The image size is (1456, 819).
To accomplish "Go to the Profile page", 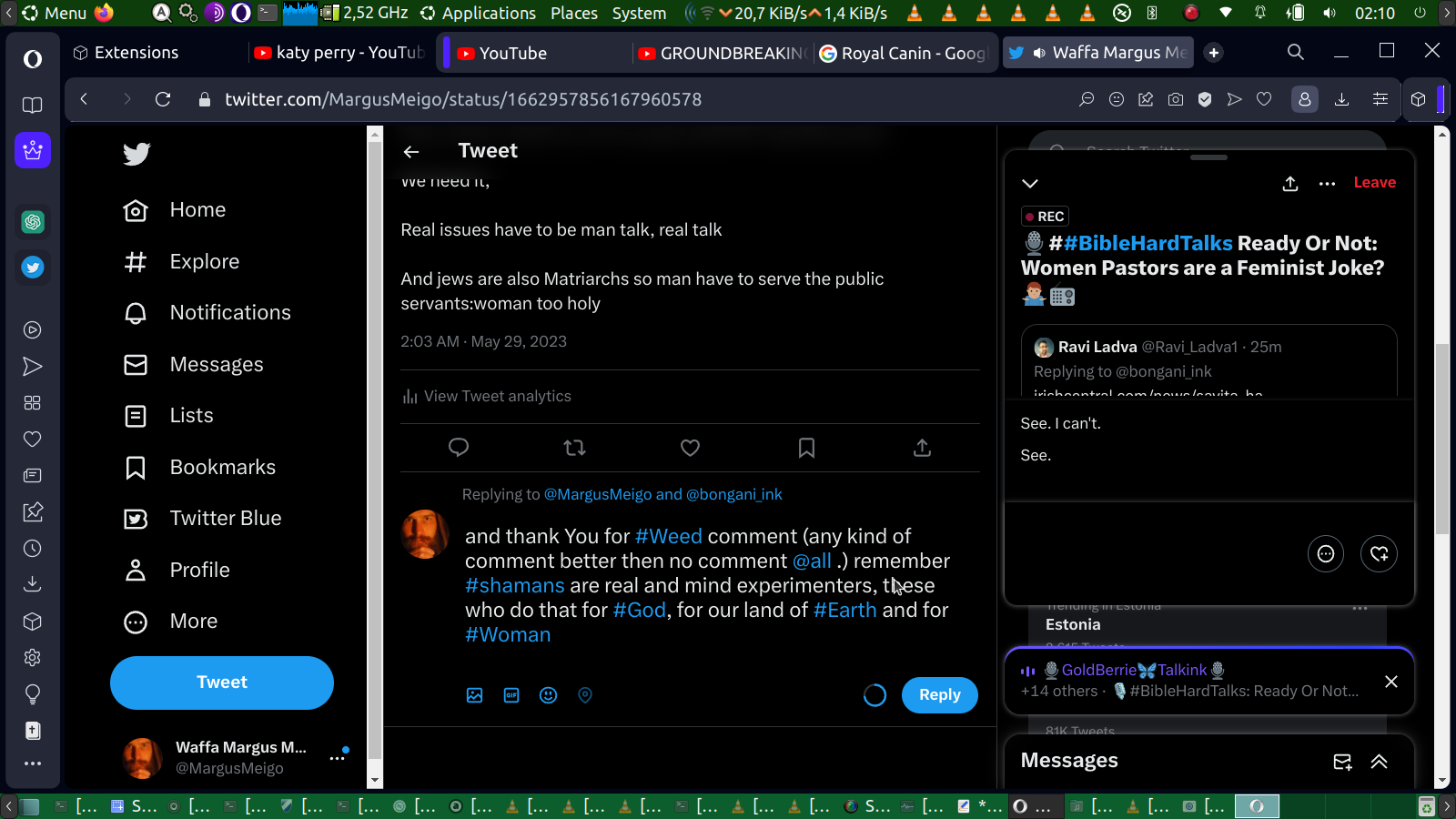I will click(x=177, y=571).
